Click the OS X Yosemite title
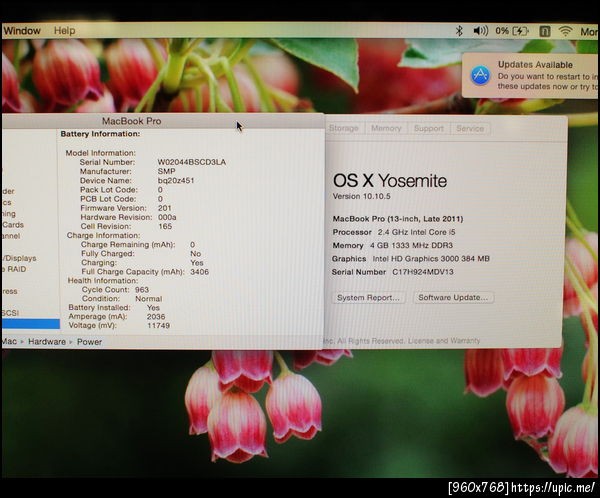Image resolution: width=600 pixels, height=498 pixels. tap(390, 181)
